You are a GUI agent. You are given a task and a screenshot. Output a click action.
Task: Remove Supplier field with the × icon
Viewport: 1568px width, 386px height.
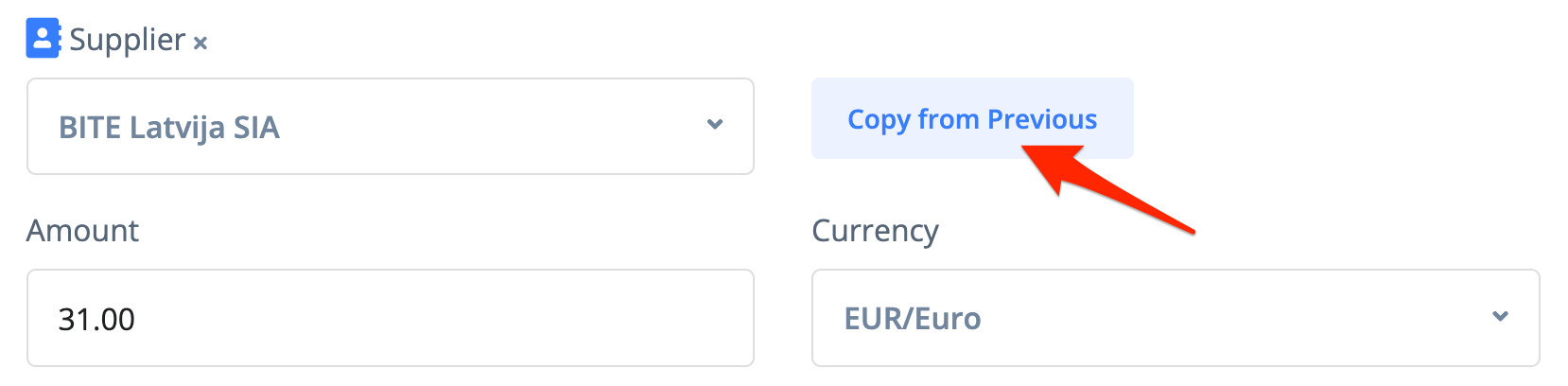(200, 43)
